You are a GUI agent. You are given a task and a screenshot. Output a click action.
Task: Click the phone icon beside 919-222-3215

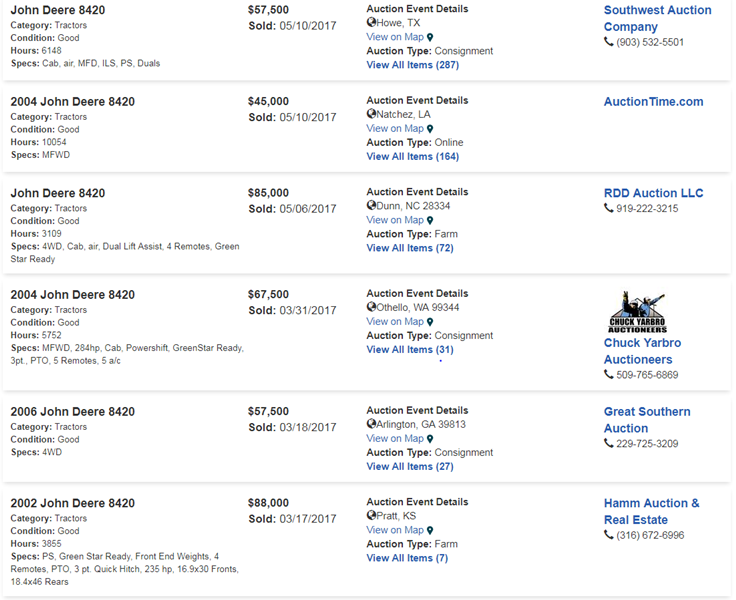tap(609, 208)
